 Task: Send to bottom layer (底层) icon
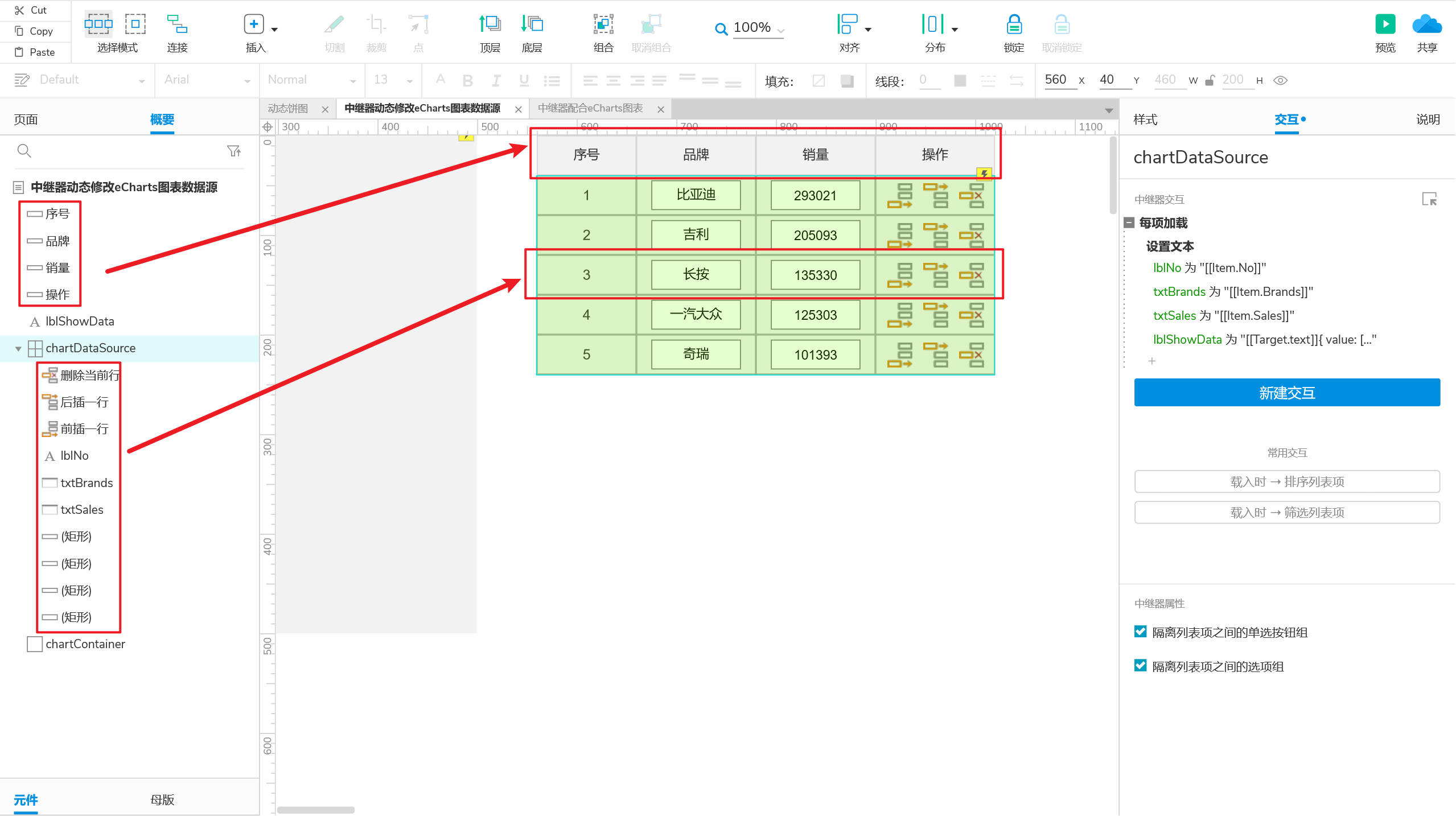(x=532, y=25)
